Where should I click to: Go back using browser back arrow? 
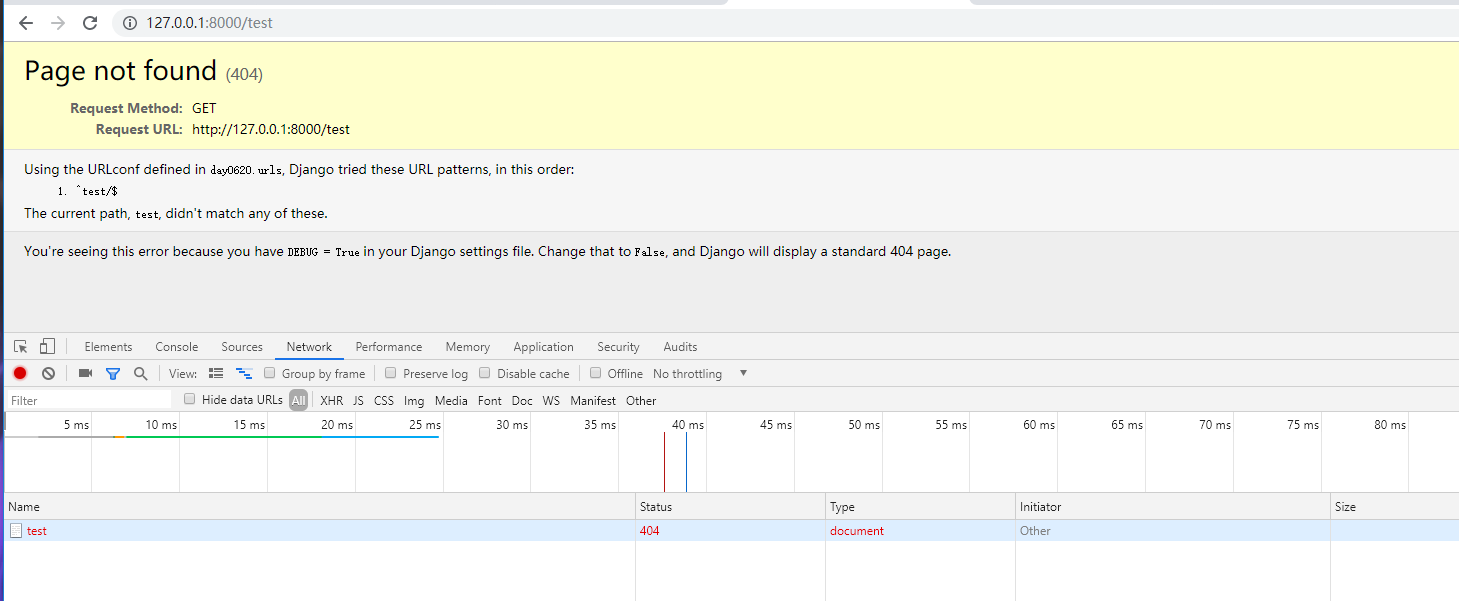click(x=26, y=23)
